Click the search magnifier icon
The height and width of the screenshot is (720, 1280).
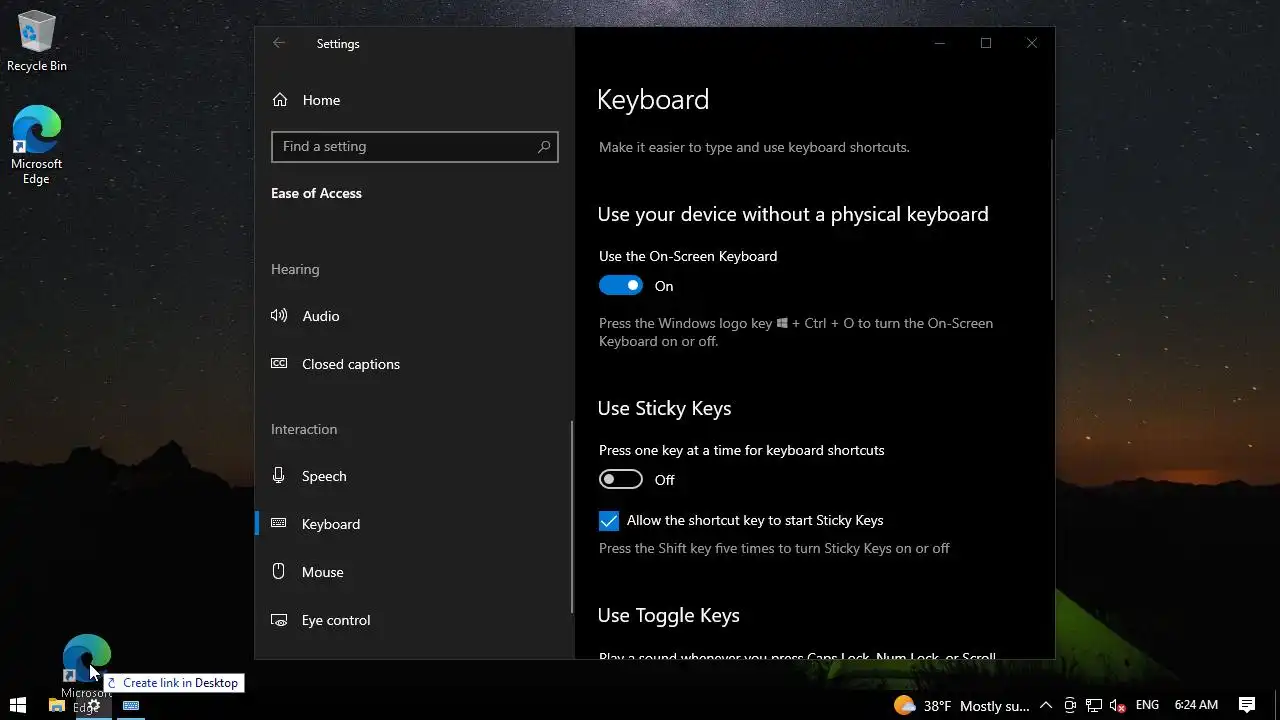544,147
